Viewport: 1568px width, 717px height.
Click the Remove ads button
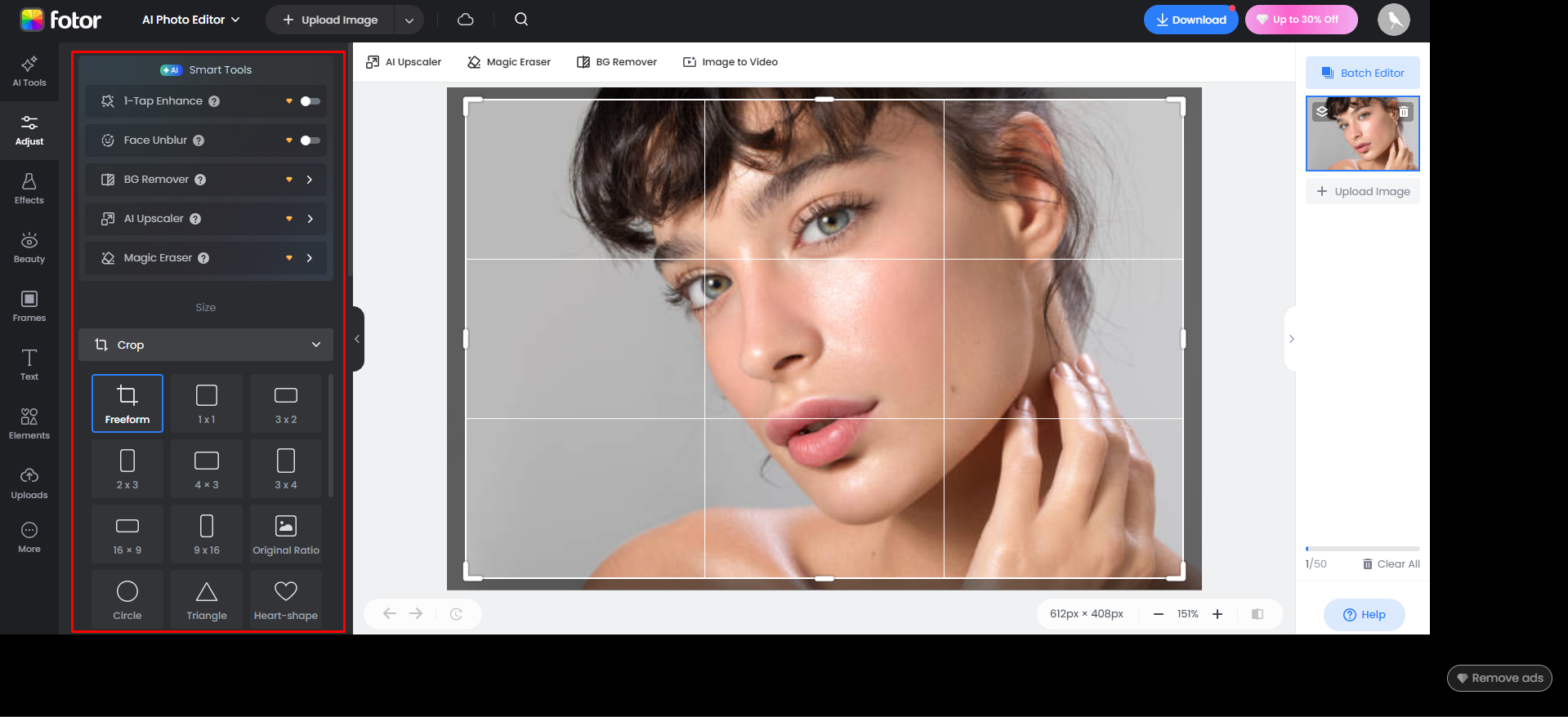click(1499, 678)
